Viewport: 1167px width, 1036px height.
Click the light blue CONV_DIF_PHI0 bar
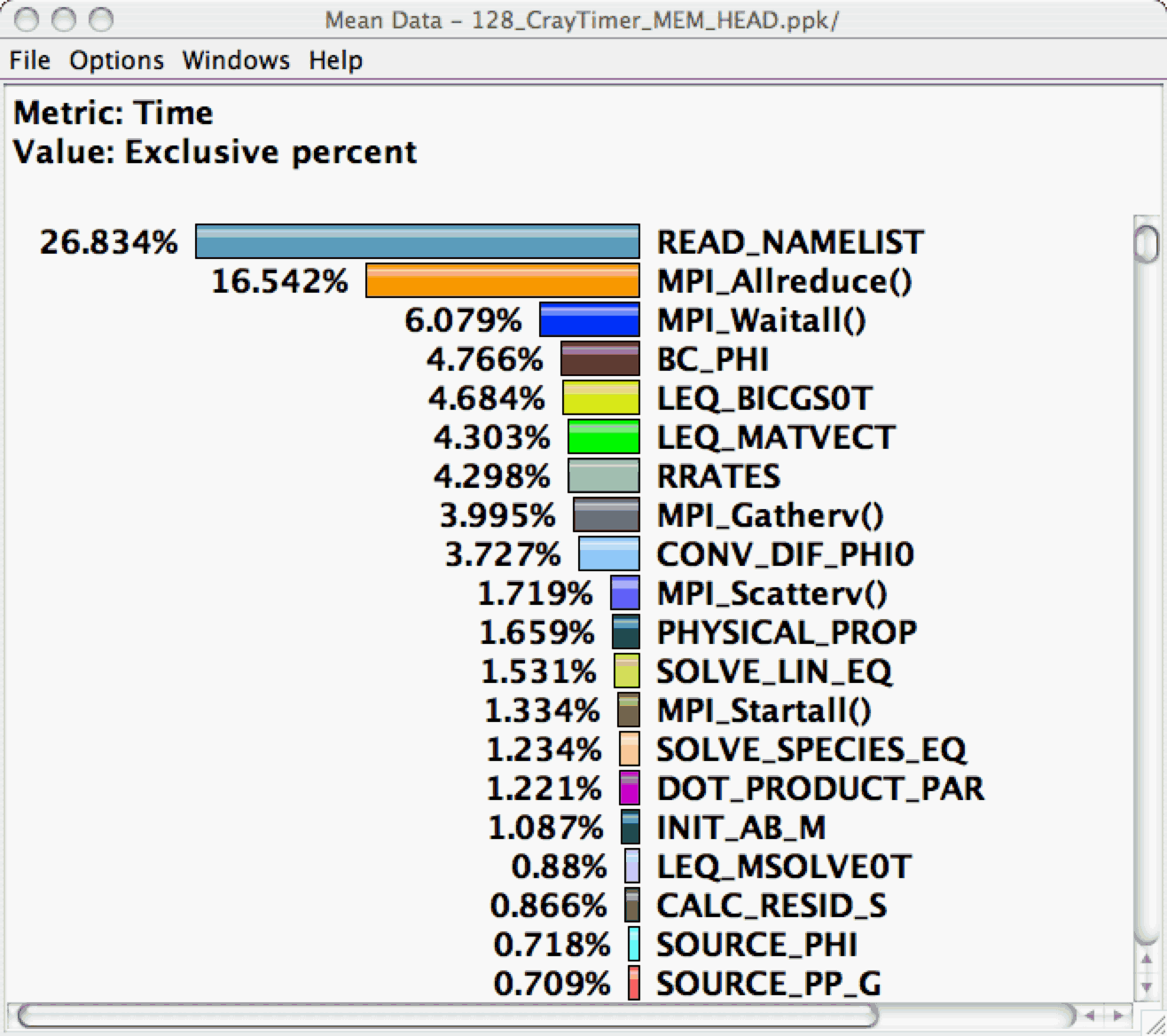[609, 553]
